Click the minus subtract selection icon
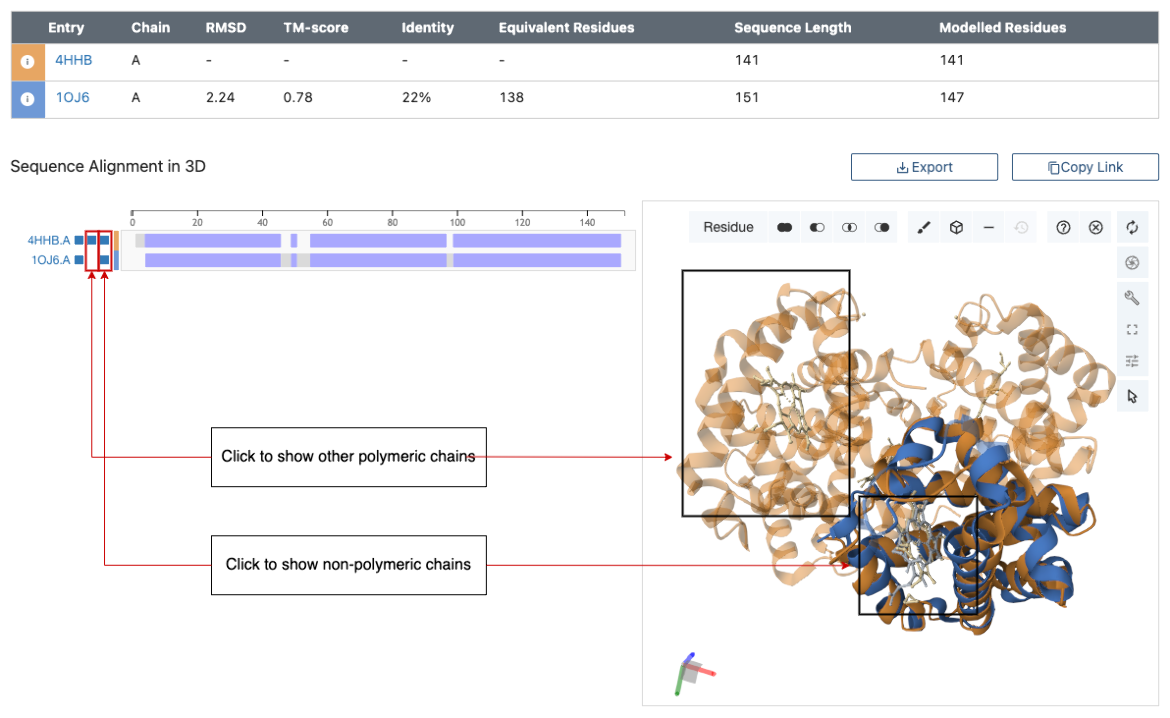Viewport: 1170px width, 718px height. [988, 228]
